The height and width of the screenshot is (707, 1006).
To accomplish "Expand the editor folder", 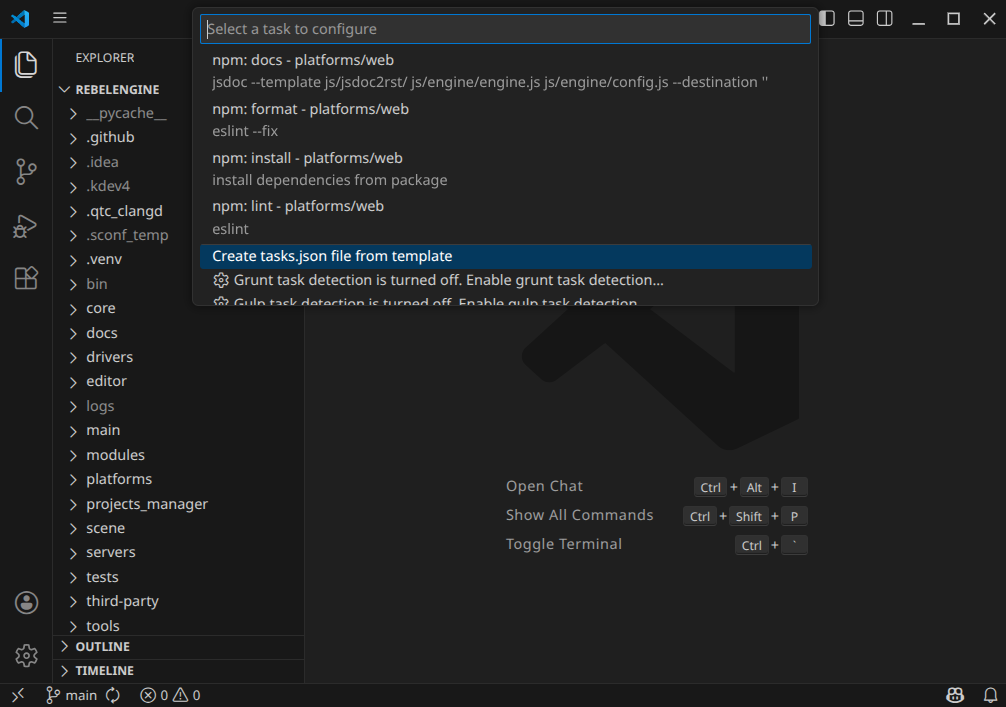I will coord(178,381).
